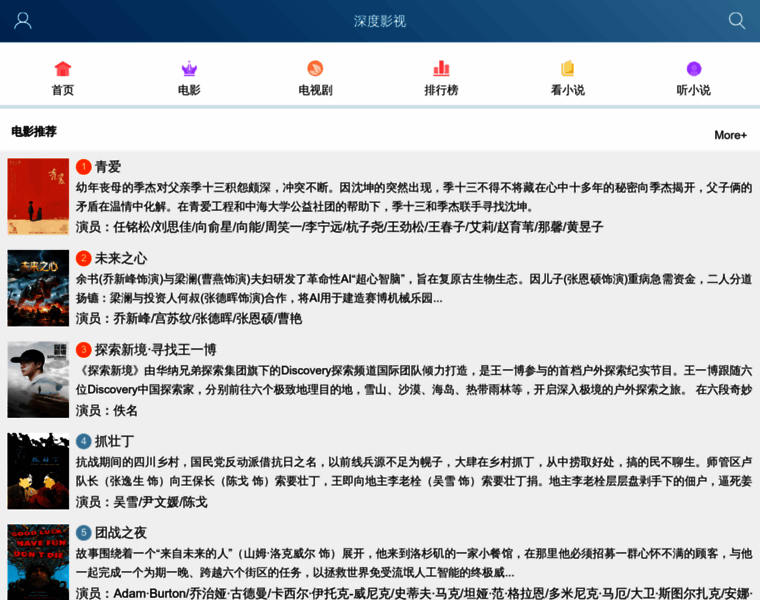Image resolution: width=760 pixels, height=600 pixels.
Task: Click the purple crown movie icon
Action: point(189,69)
